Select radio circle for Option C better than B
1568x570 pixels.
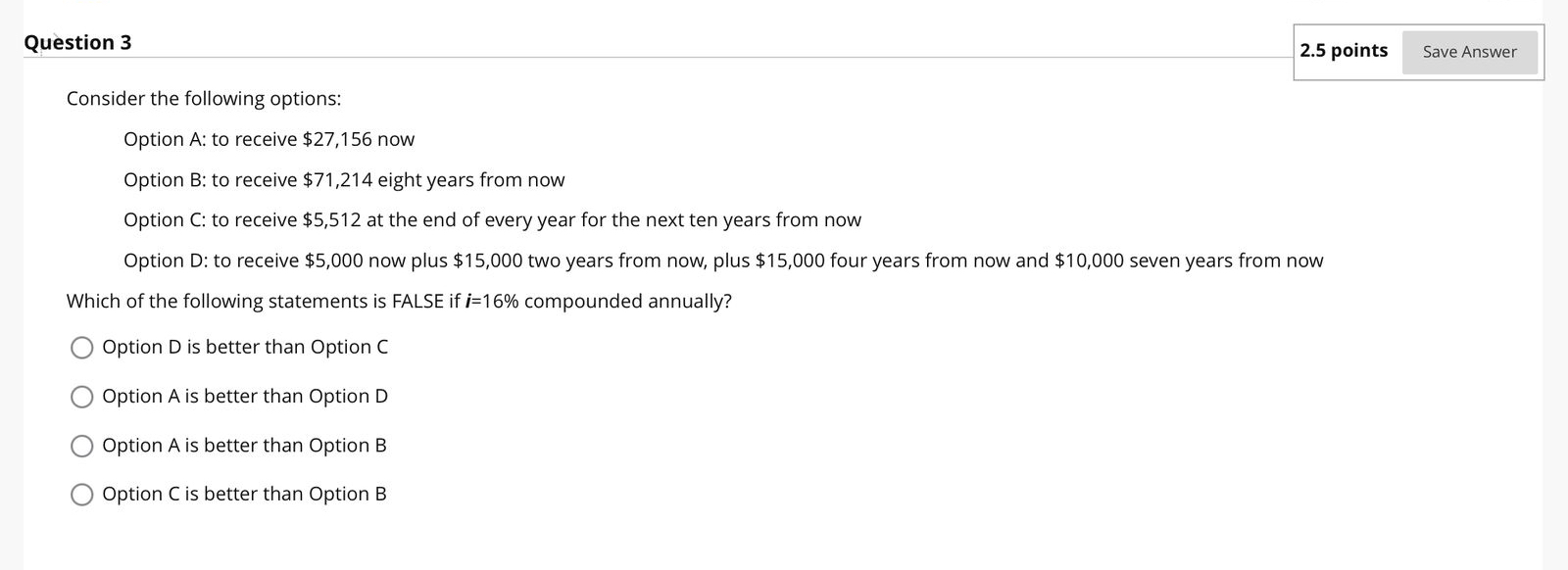[82, 495]
